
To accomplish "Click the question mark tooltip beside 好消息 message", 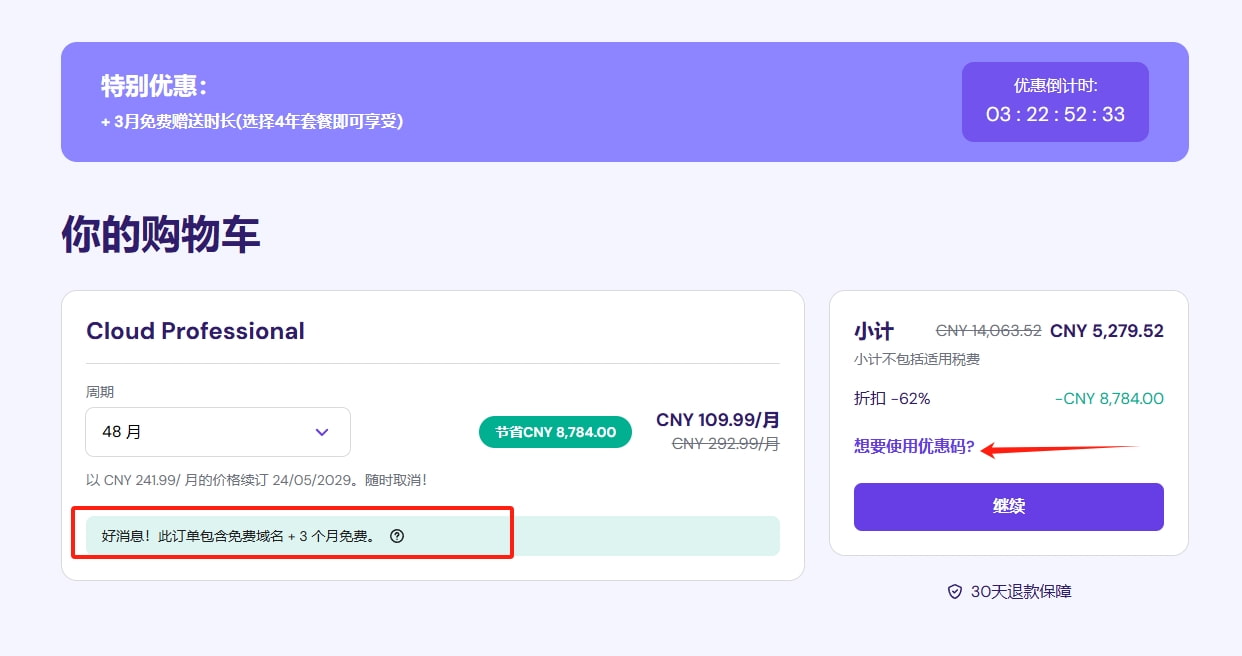I will [x=397, y=537].
